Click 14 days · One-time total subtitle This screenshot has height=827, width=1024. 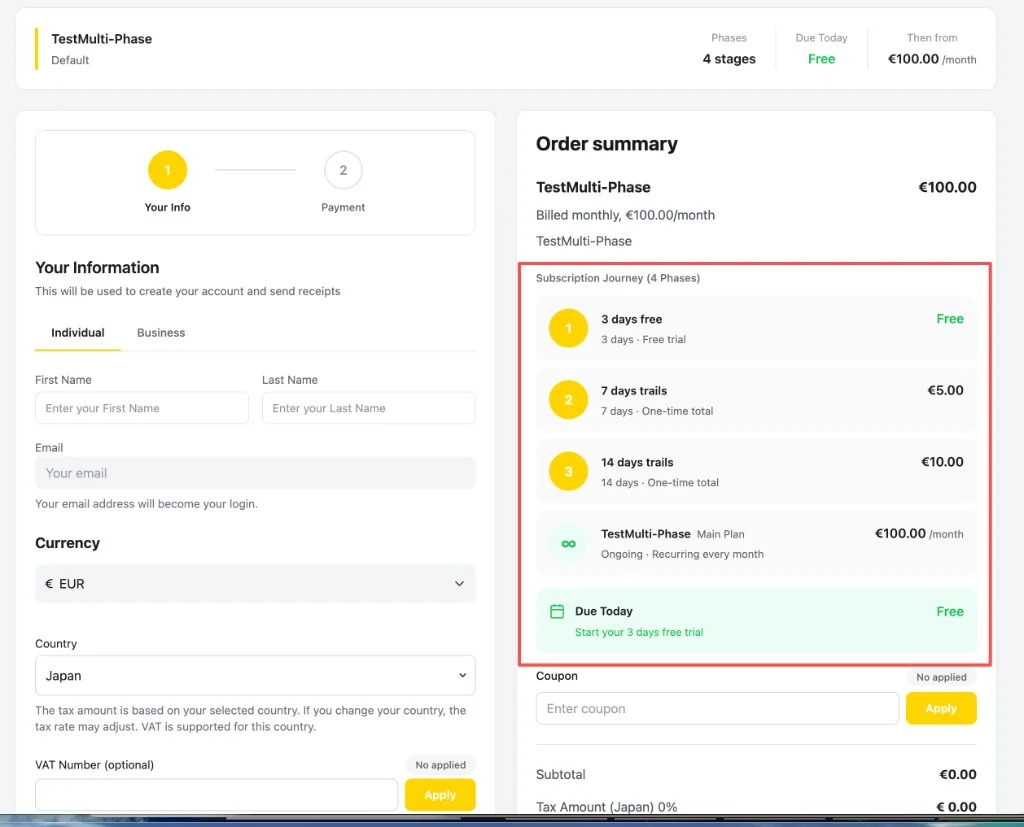pos(660,482)
